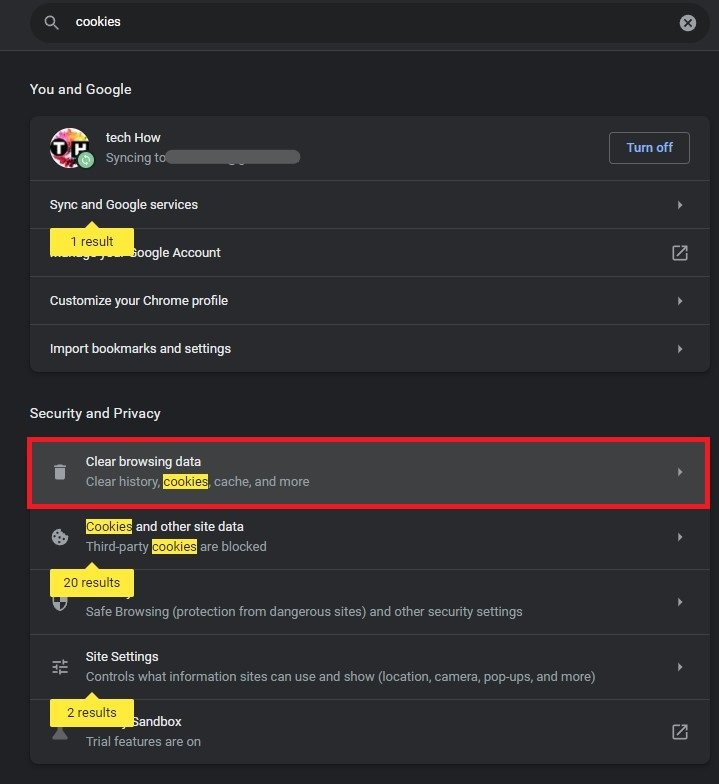719x784 pixels.
Task: Click the tech How profile avatar
Action: (x=71, y=148)
